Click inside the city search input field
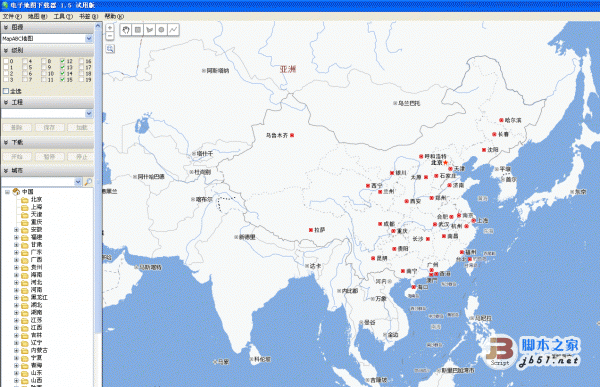The width and height of the screenshot is (600, 387). point(38,182)
